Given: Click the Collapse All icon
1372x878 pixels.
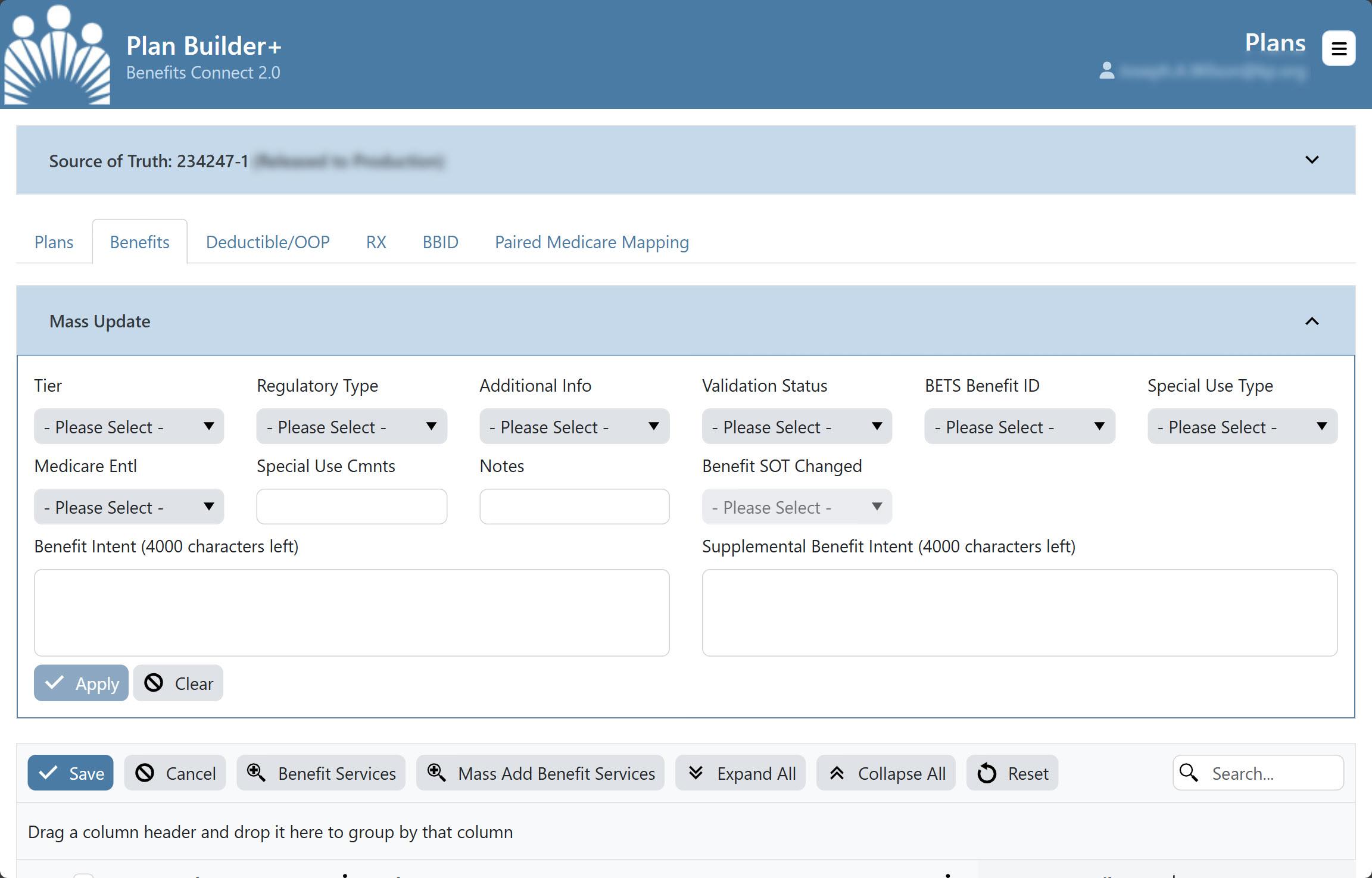Looking at the screenshot, I should 837,772.
